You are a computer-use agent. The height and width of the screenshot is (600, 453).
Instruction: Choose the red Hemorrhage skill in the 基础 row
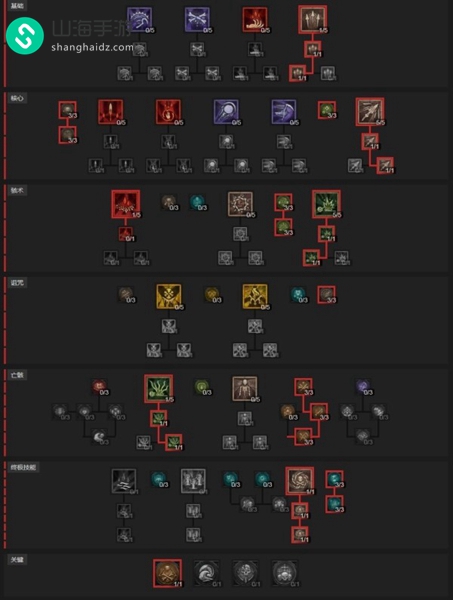pyautogui.click(x=255, y=19)
